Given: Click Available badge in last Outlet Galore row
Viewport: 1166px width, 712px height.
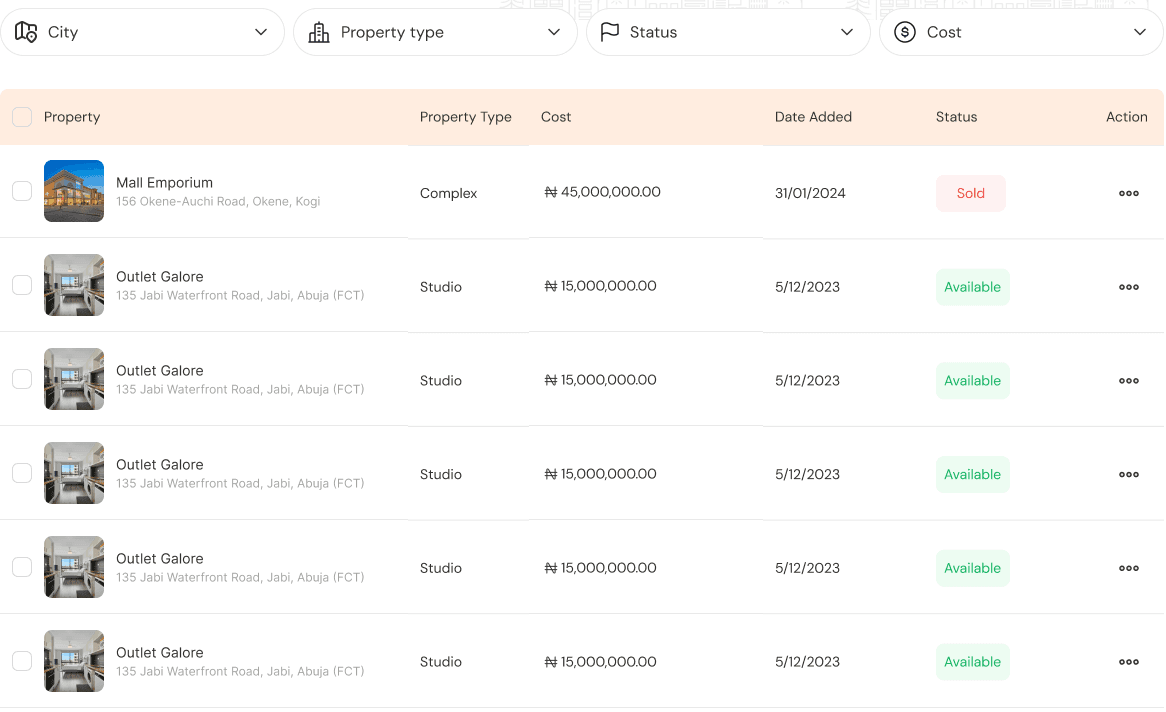Looking at the screenshot, I should click(973, 662).
